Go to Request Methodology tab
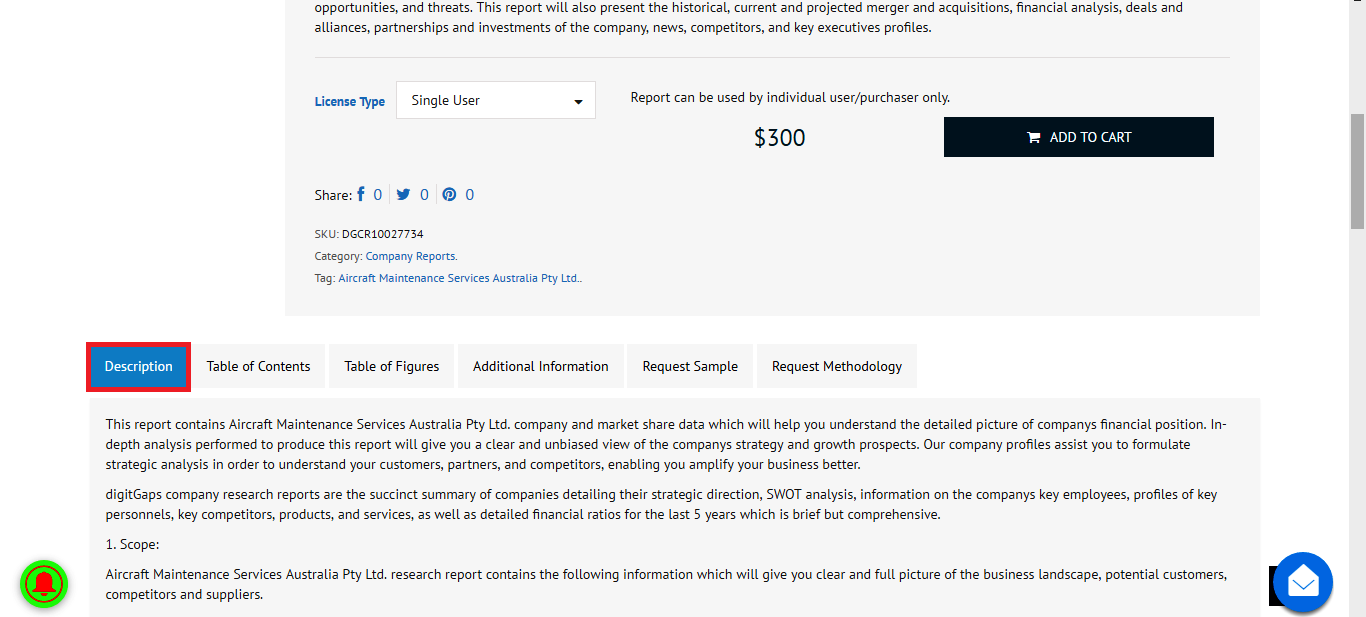The height and width of the screenshot is (617, 1366). pyautogui.click(x=837, y=366)
